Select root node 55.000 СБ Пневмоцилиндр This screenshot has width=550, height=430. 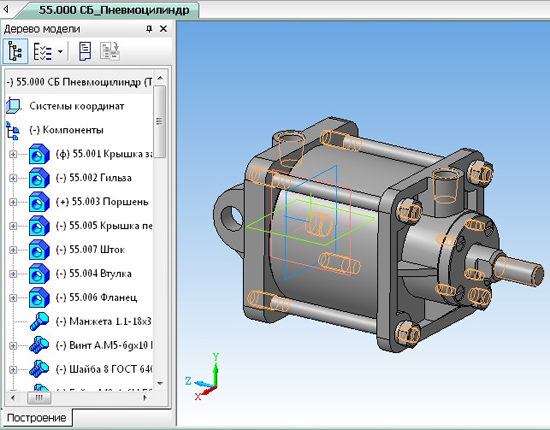[x=79, y=82]
